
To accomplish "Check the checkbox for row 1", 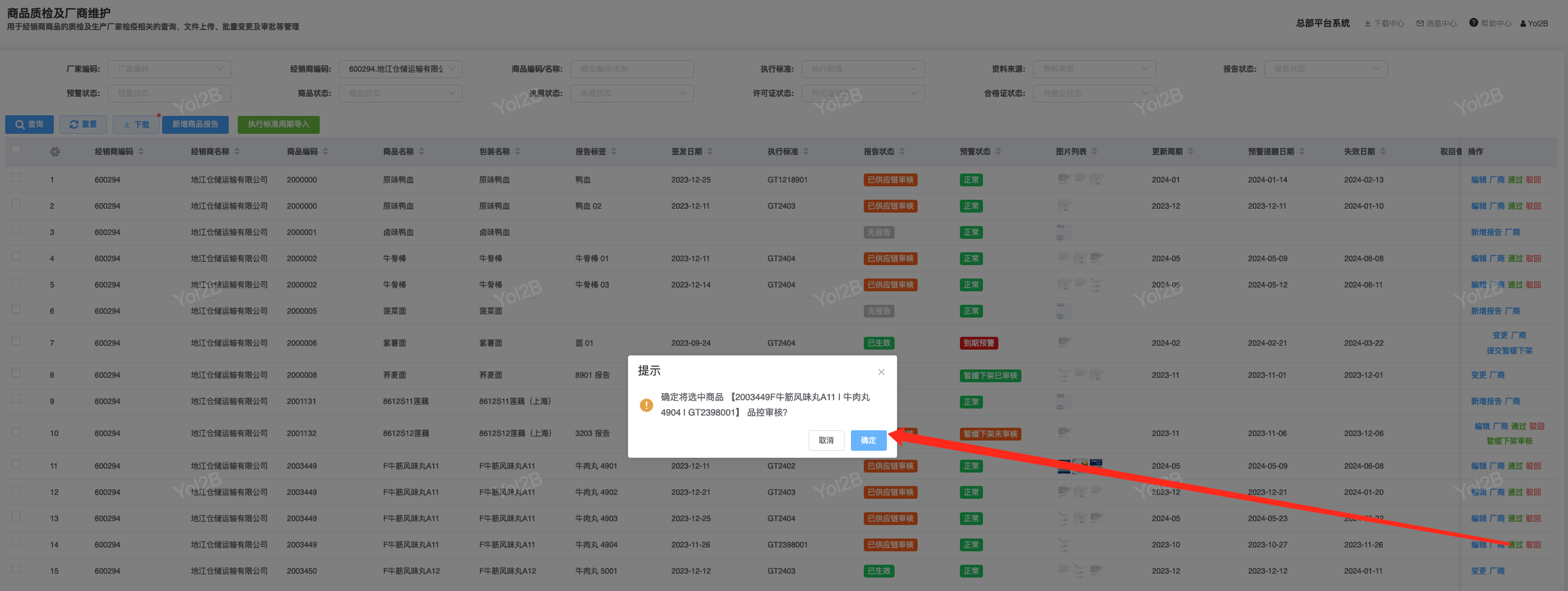I will (16, 178).
